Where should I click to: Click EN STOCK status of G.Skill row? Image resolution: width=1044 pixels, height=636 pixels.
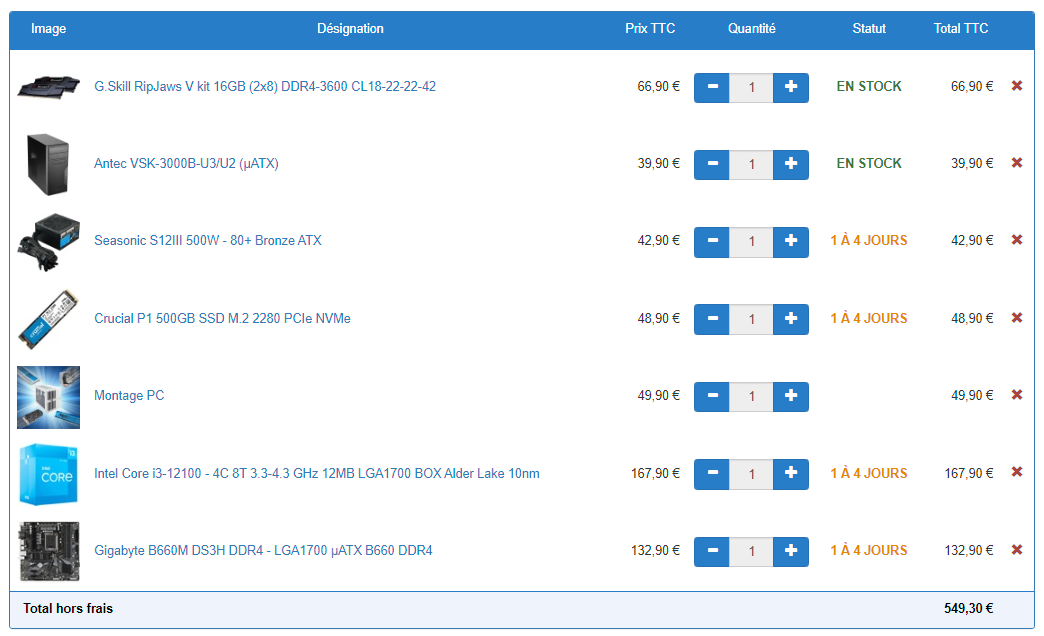pyautogui.click(x=869, y=87)
